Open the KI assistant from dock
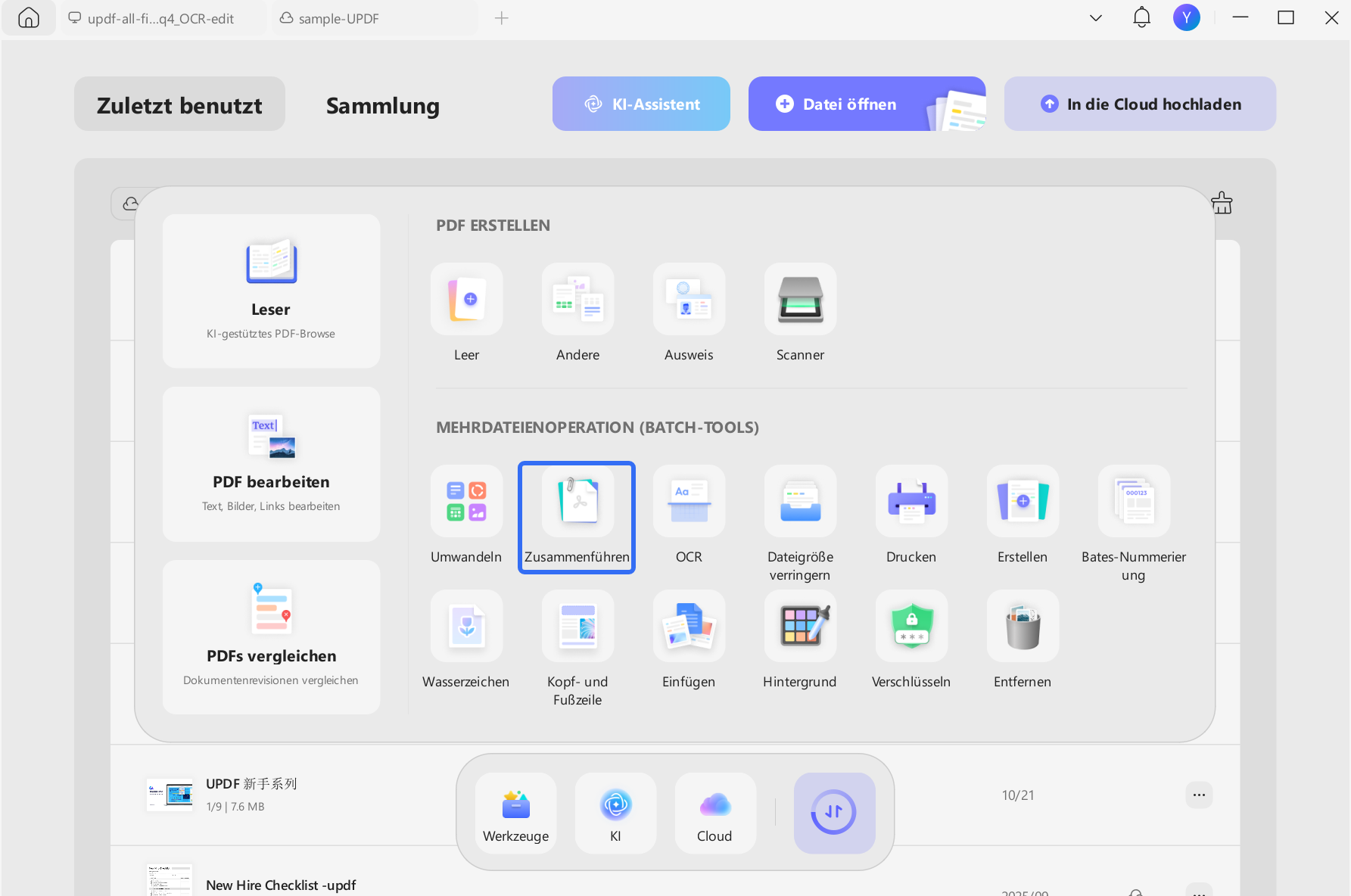 pos(615,813)
